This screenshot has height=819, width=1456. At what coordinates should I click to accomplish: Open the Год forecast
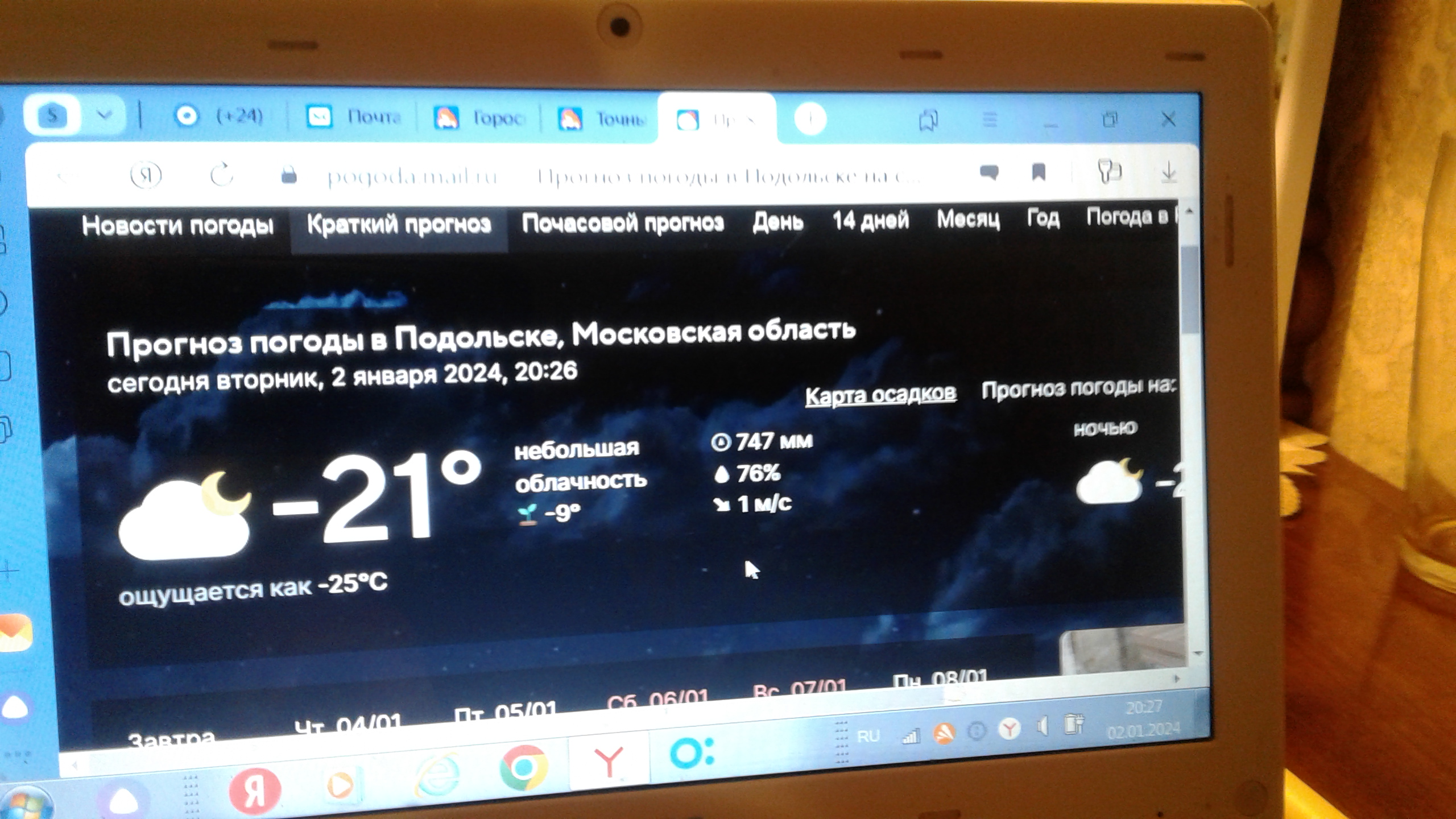point(1043,217)
